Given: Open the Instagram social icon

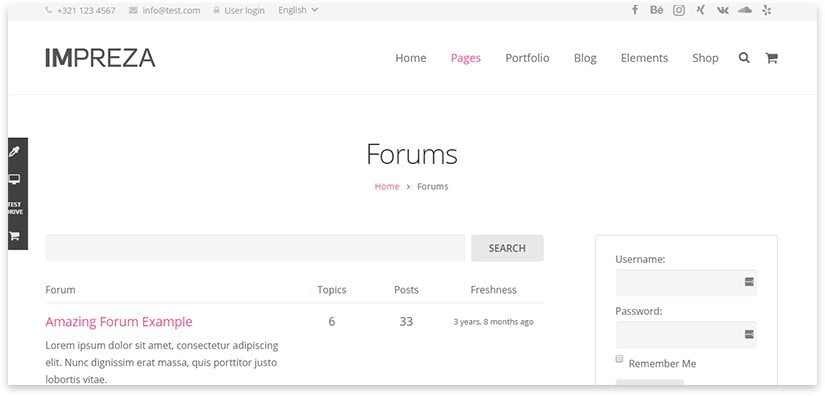Looking at the screenshot, I should (679, 10).
